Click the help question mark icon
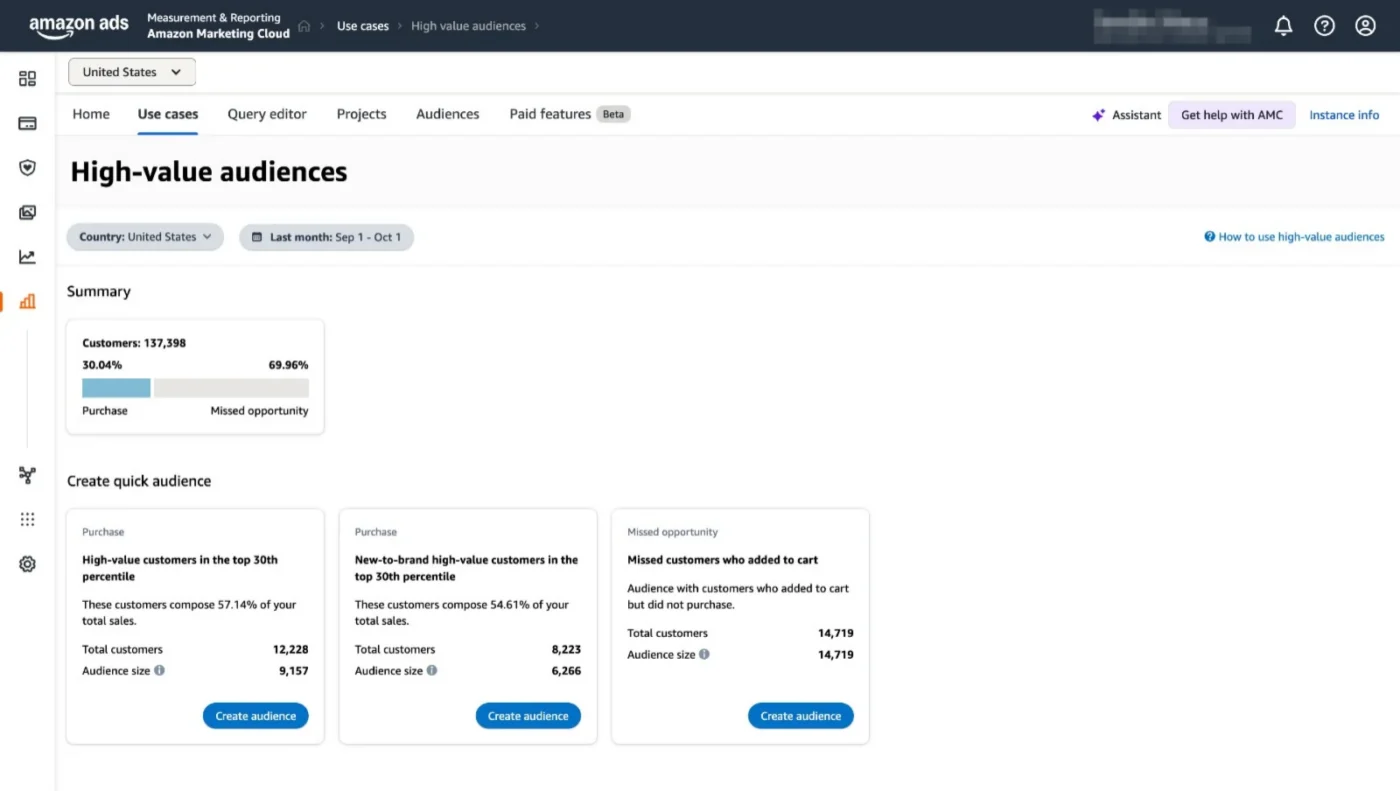The height and width of the screenshot is (791, 1400). click(x=1324, y=26)
